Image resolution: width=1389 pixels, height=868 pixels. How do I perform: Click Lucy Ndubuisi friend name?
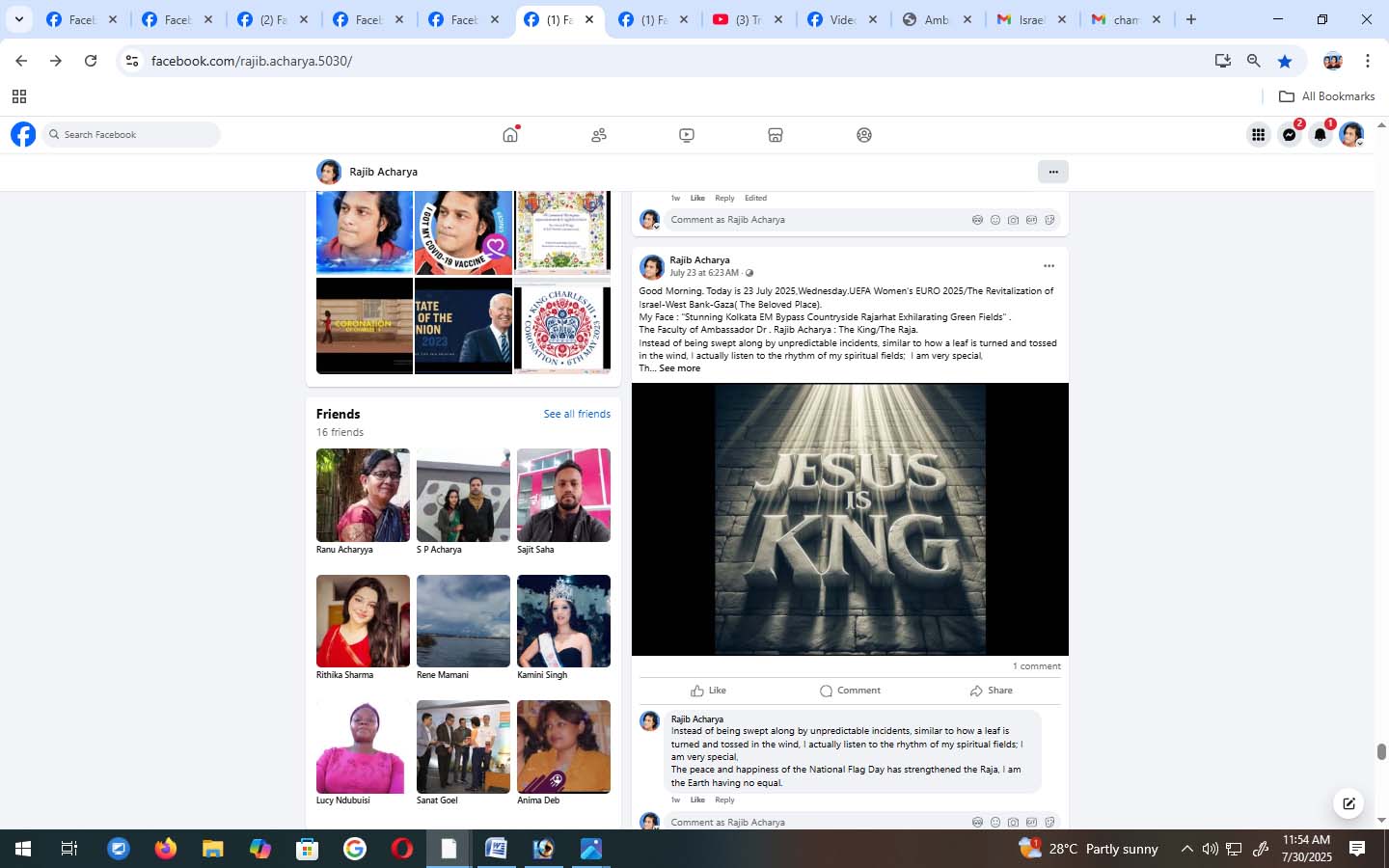(x=342, y=800)
